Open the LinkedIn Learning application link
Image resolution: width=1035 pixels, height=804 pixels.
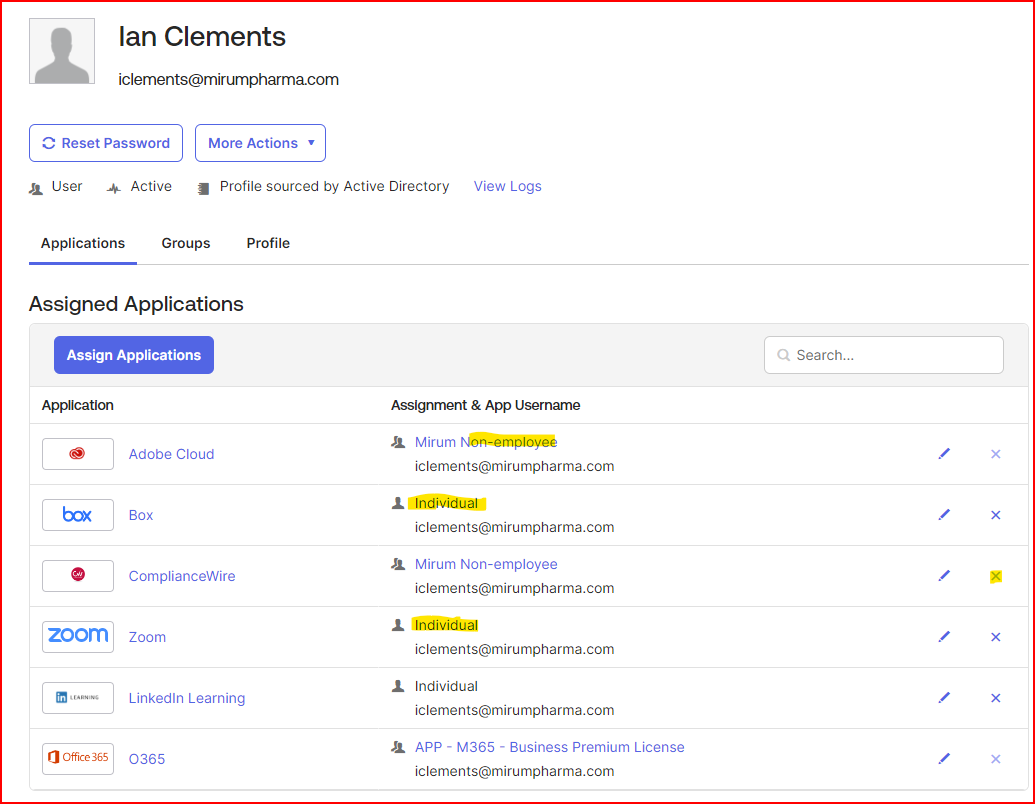click(187, 698)
